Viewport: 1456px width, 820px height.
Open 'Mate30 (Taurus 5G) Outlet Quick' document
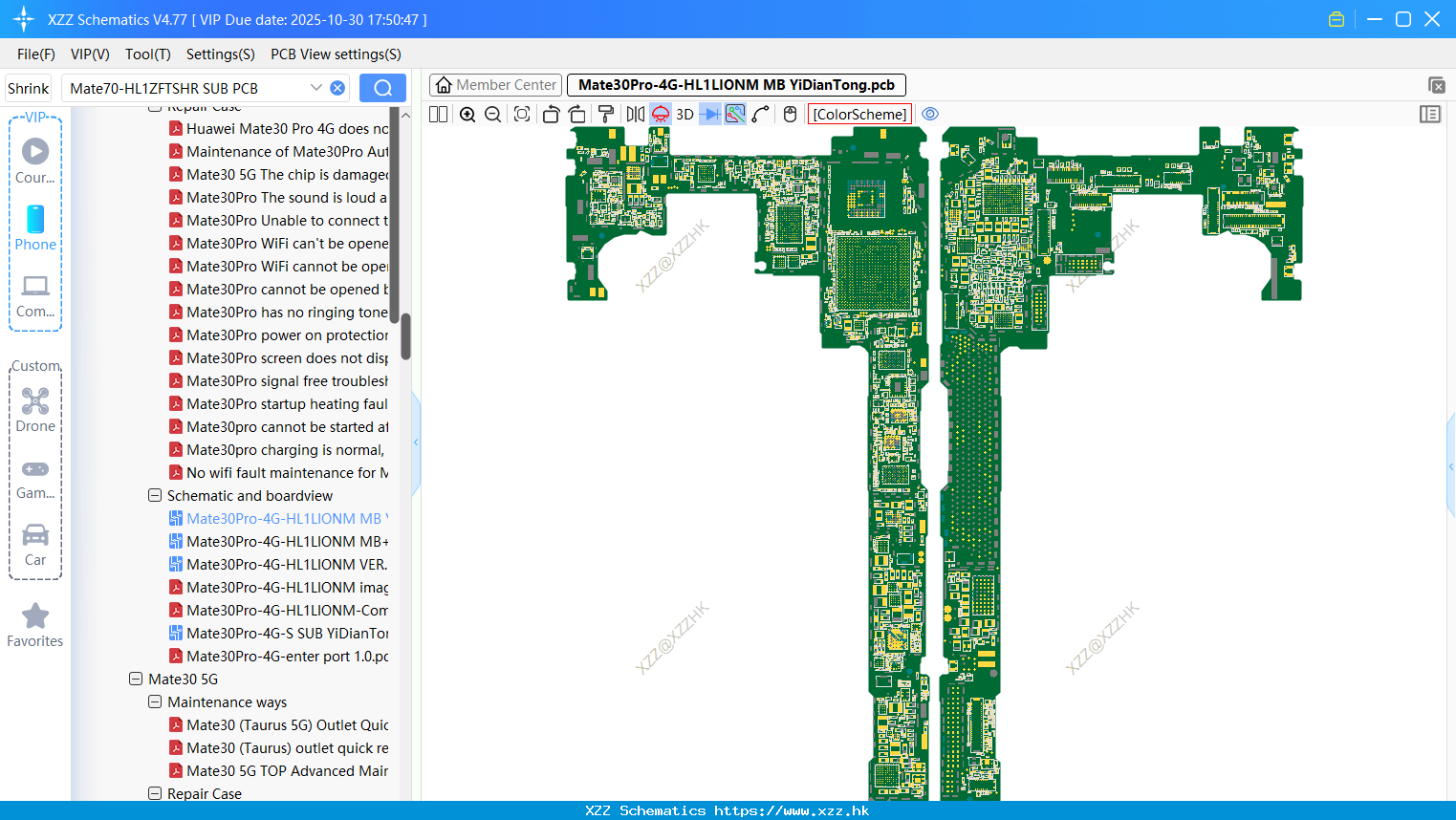tap(278, 724)
